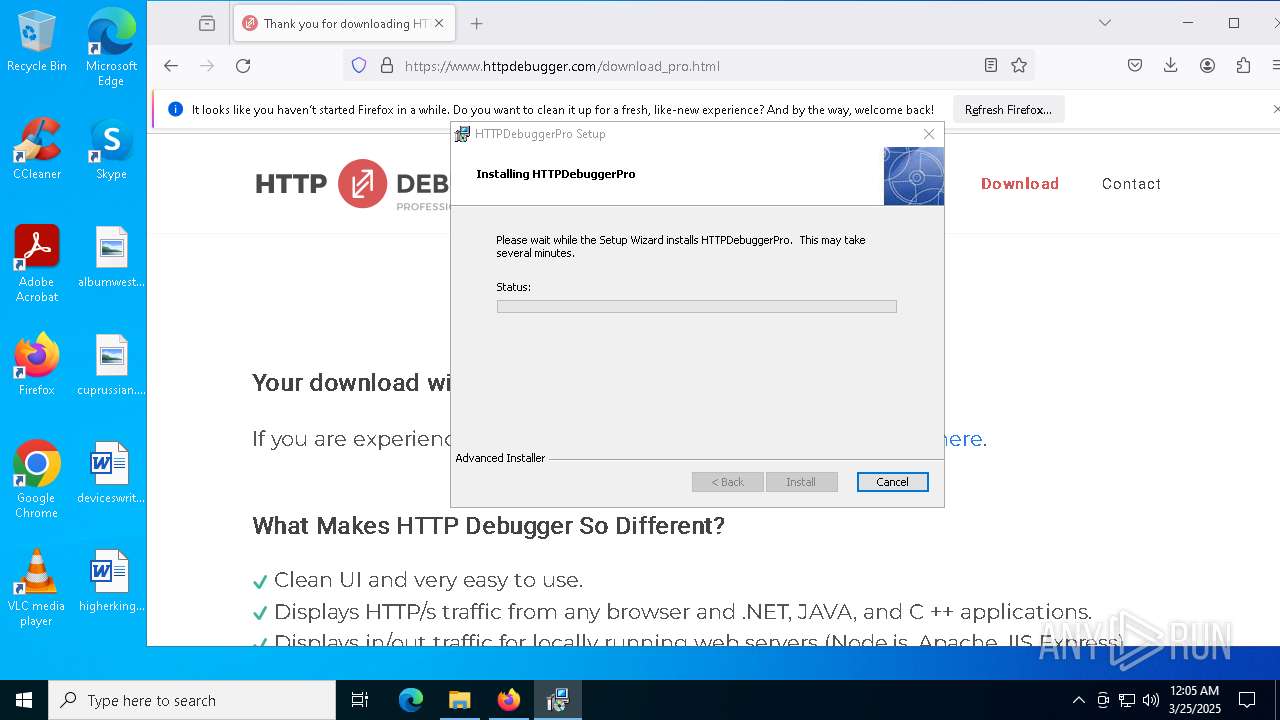Open the network icon in system tray
The image size is (1280, 720).
1127,700
